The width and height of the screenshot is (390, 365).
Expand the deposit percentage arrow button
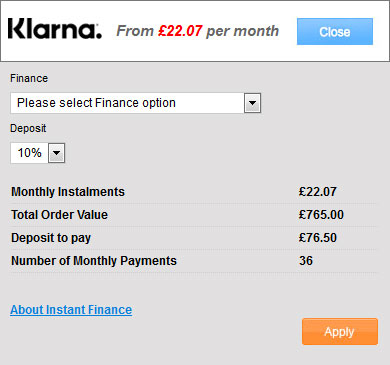pyautogui.click(x=57, y=153)
